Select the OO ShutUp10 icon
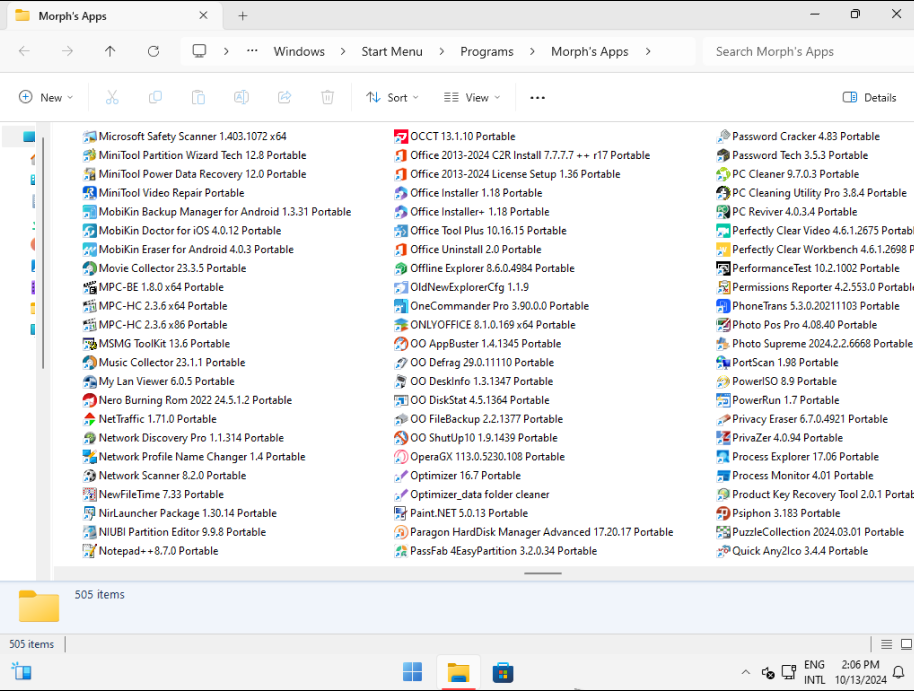914x691 pixels. pyautogui.click(x=400, y=437)
